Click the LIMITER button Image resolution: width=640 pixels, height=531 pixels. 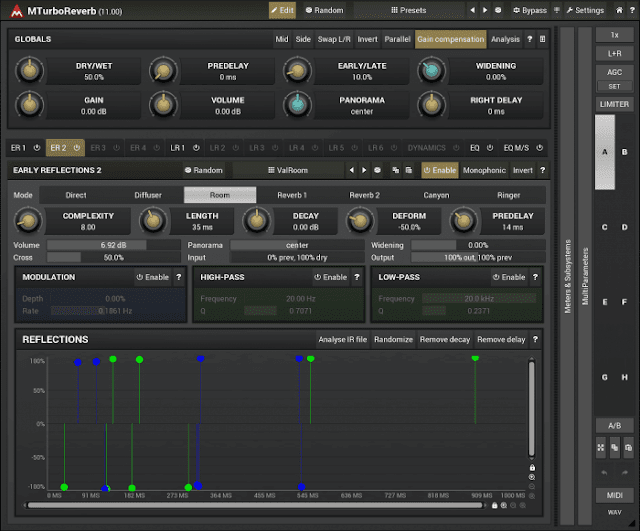pos(614,104)
